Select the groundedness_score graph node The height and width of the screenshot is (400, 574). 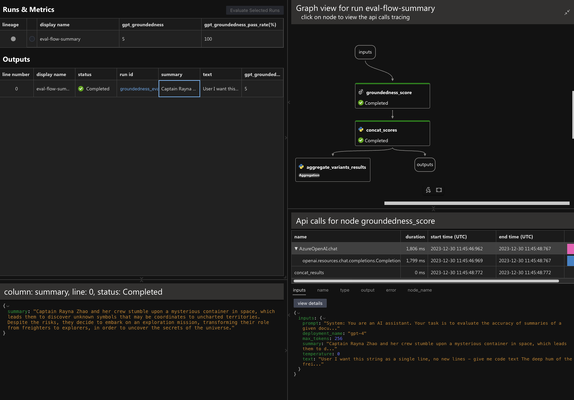pos(392,96)
